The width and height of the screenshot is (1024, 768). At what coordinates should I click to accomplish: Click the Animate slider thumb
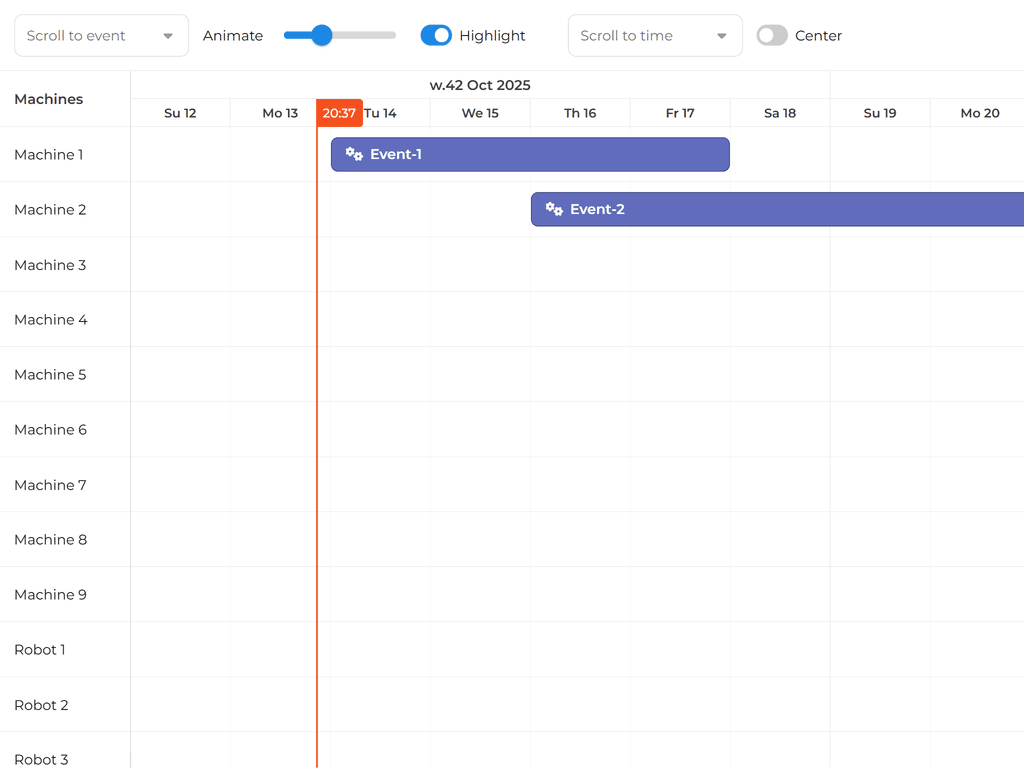[x=321, y=36]
